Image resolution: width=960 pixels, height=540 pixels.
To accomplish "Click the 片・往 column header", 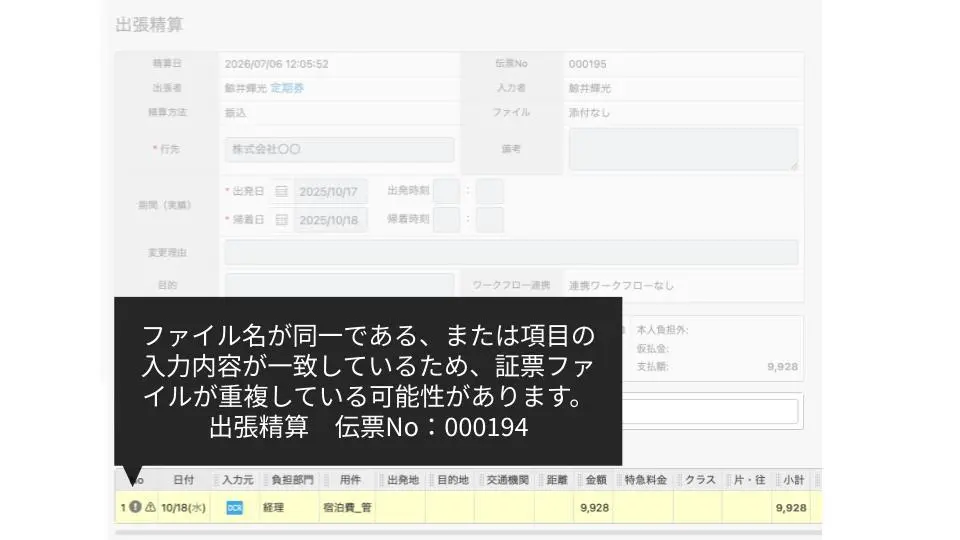I will [x=749, y=480].
